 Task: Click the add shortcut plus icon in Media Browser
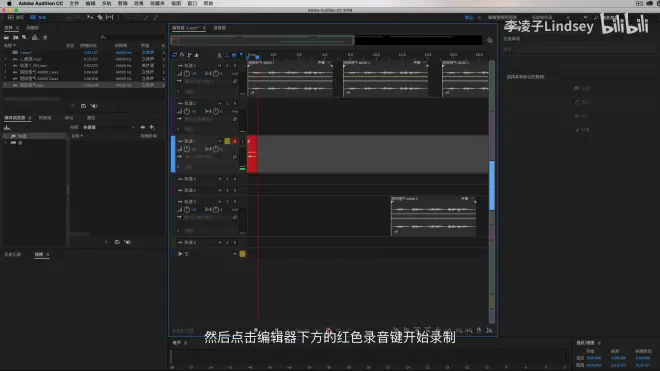point(152,127)
